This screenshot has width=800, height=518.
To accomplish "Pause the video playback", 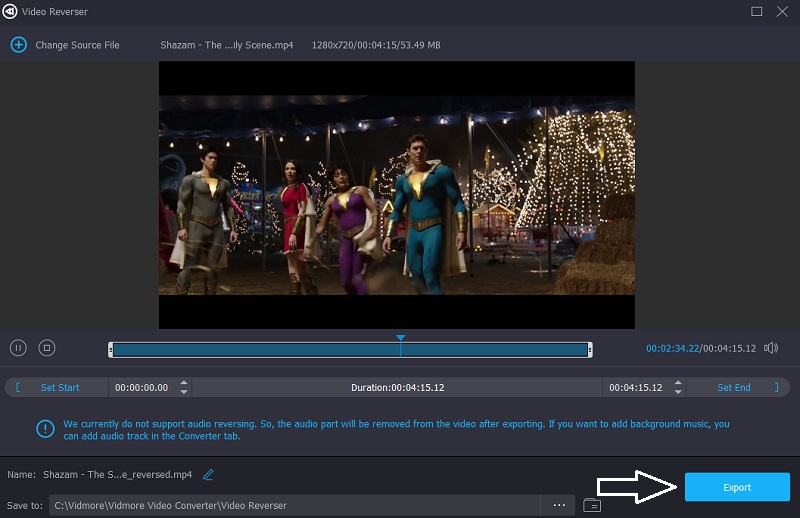I will (18, 348).
